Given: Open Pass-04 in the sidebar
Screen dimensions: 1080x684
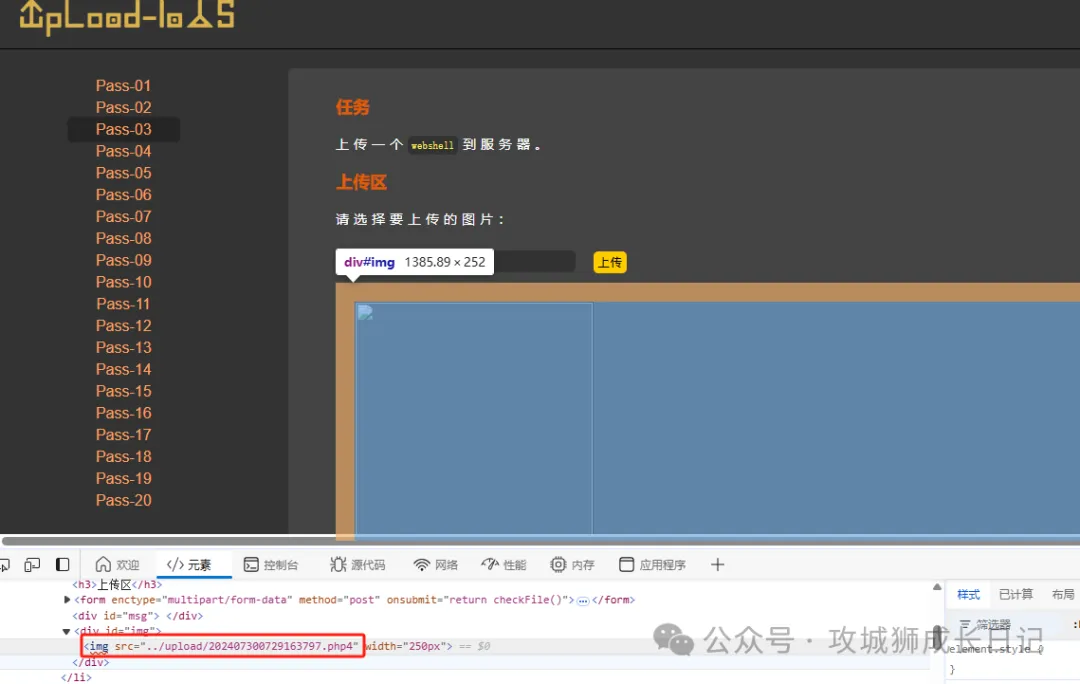Looking at the screenshot, I should 124,151.
